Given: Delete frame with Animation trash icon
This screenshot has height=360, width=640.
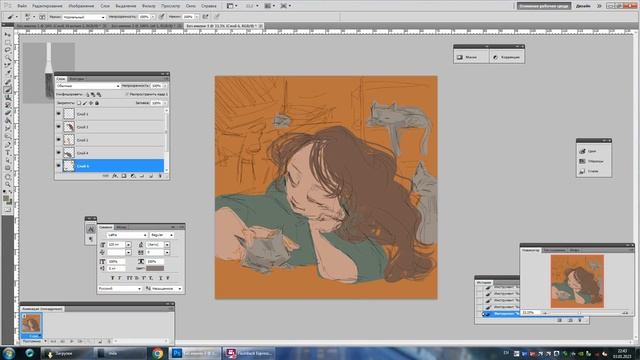Looking at the screenshot, I should (109, 341).
